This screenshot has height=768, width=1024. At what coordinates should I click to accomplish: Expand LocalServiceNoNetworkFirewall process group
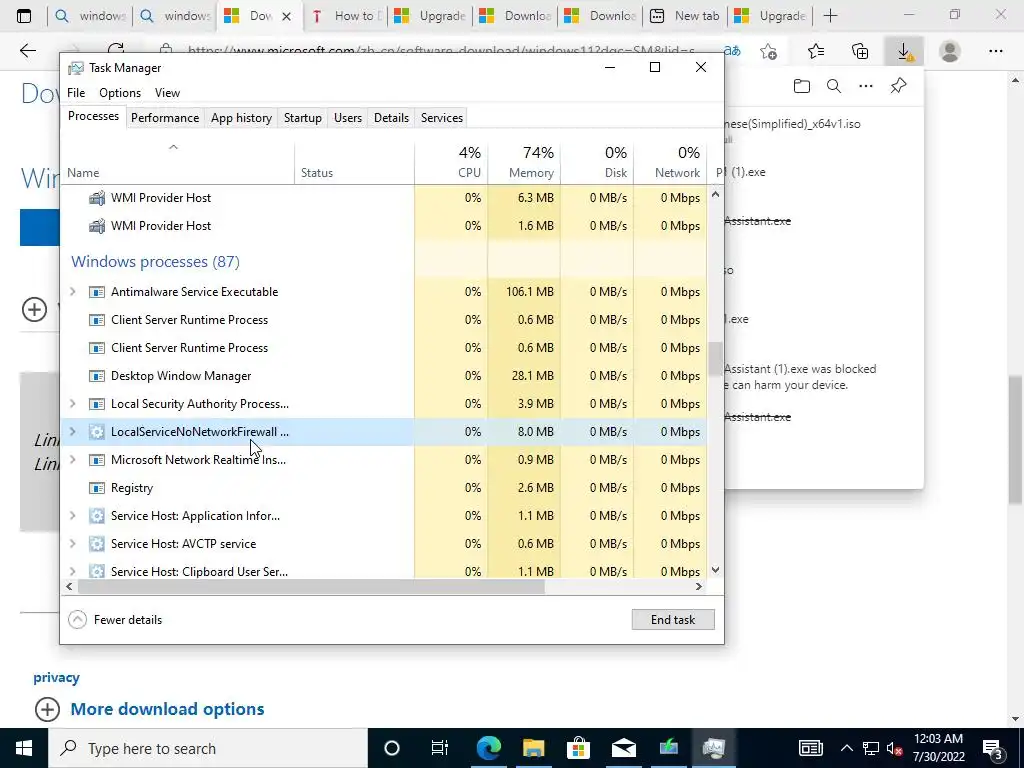tap(72, 432)
